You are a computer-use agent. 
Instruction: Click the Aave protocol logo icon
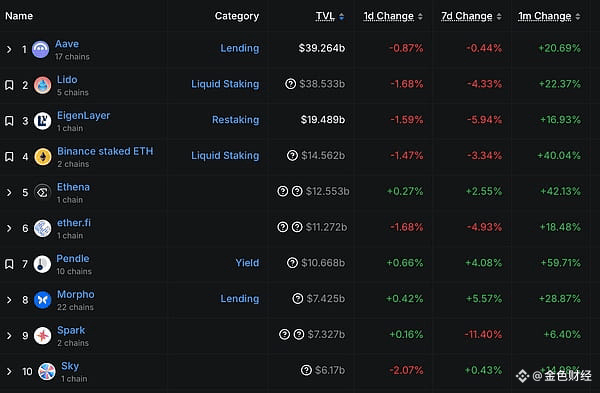pyautogui.click(x=41, y=49)
